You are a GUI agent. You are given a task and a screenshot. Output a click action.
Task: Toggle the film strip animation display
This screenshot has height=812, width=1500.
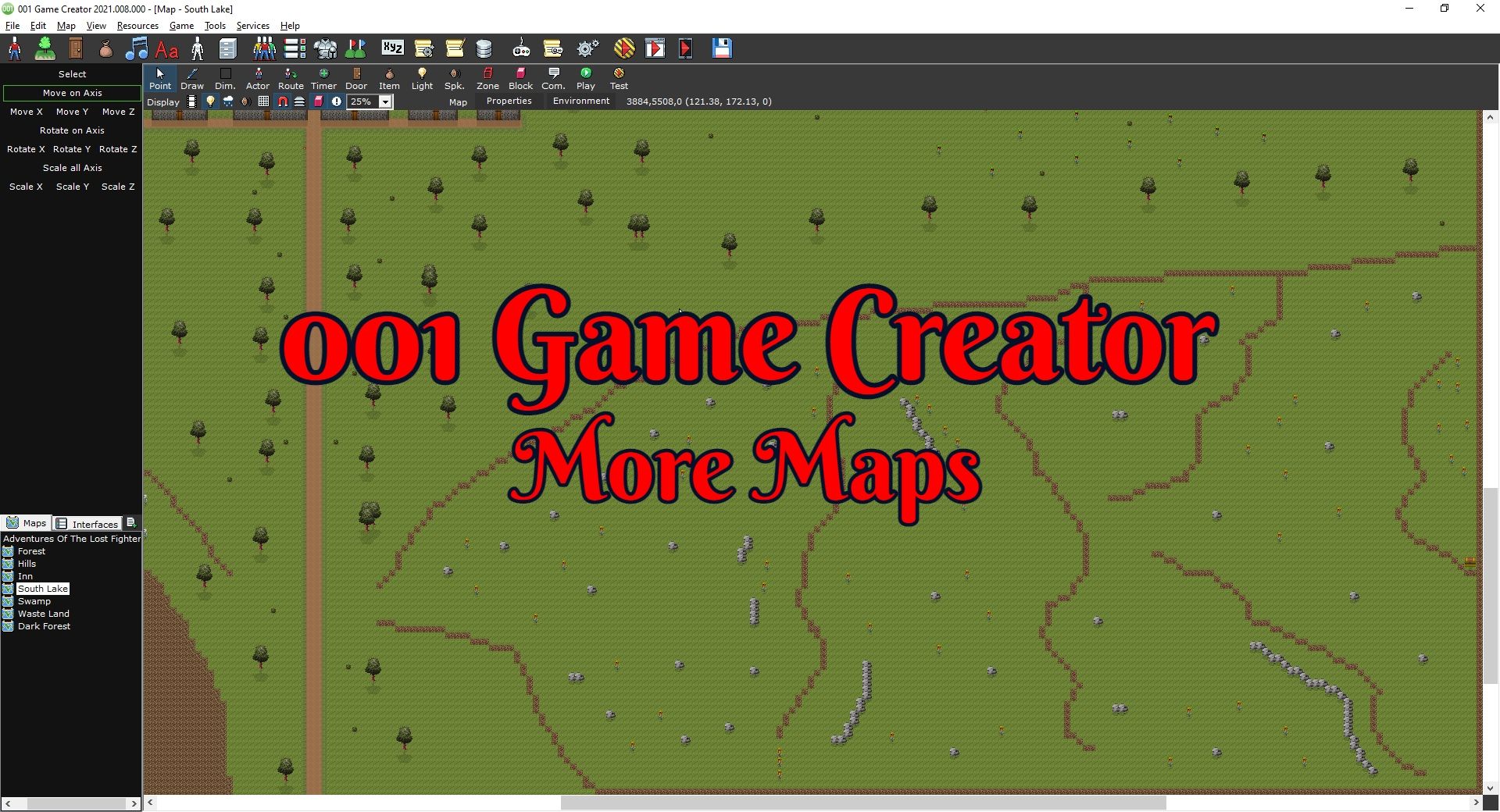tap(192, 101)
